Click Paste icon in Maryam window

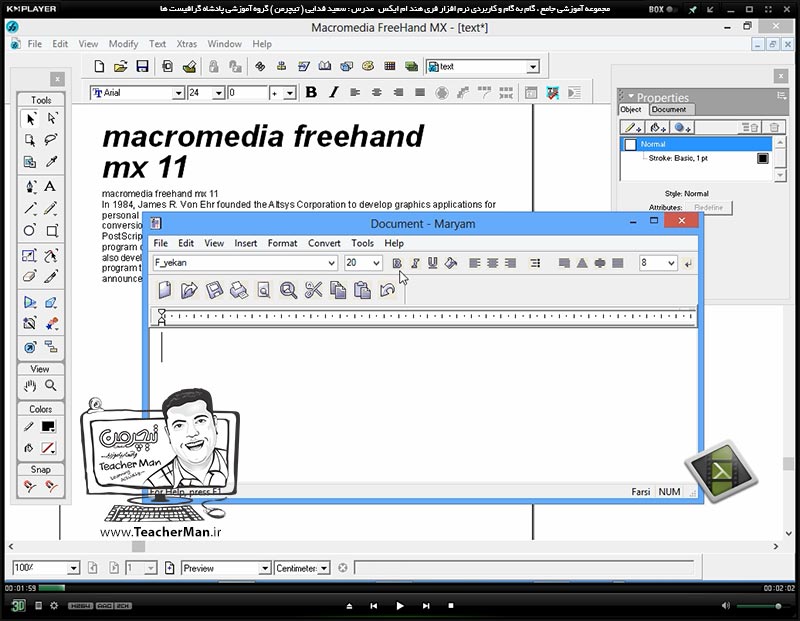[x=362, y=290]
